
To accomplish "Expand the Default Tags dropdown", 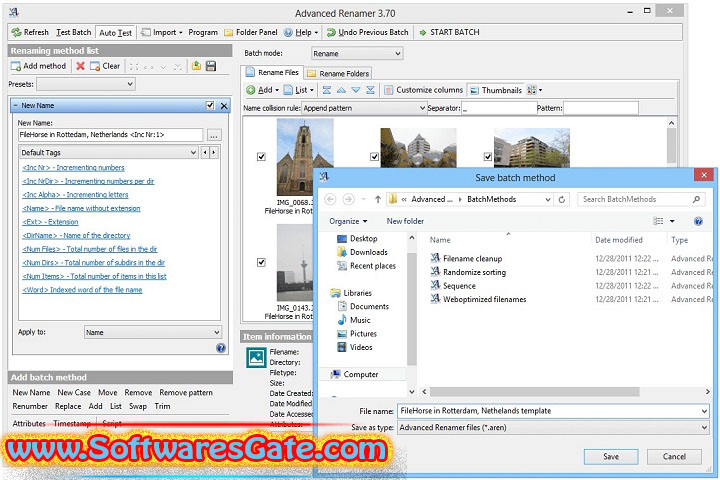I will pyautogui.click(x=108, y=152).
